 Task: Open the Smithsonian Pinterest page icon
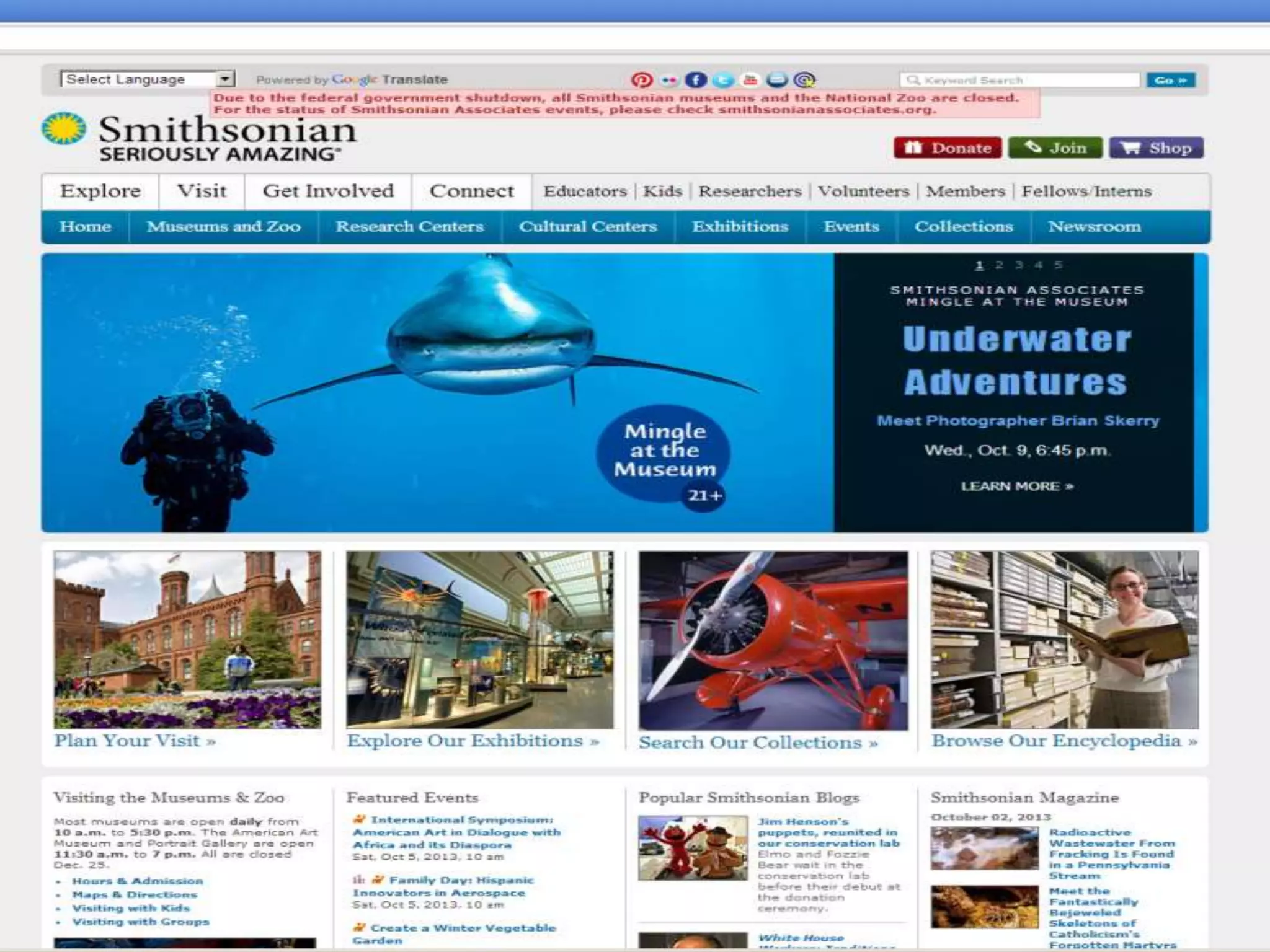tap(642, 80)
